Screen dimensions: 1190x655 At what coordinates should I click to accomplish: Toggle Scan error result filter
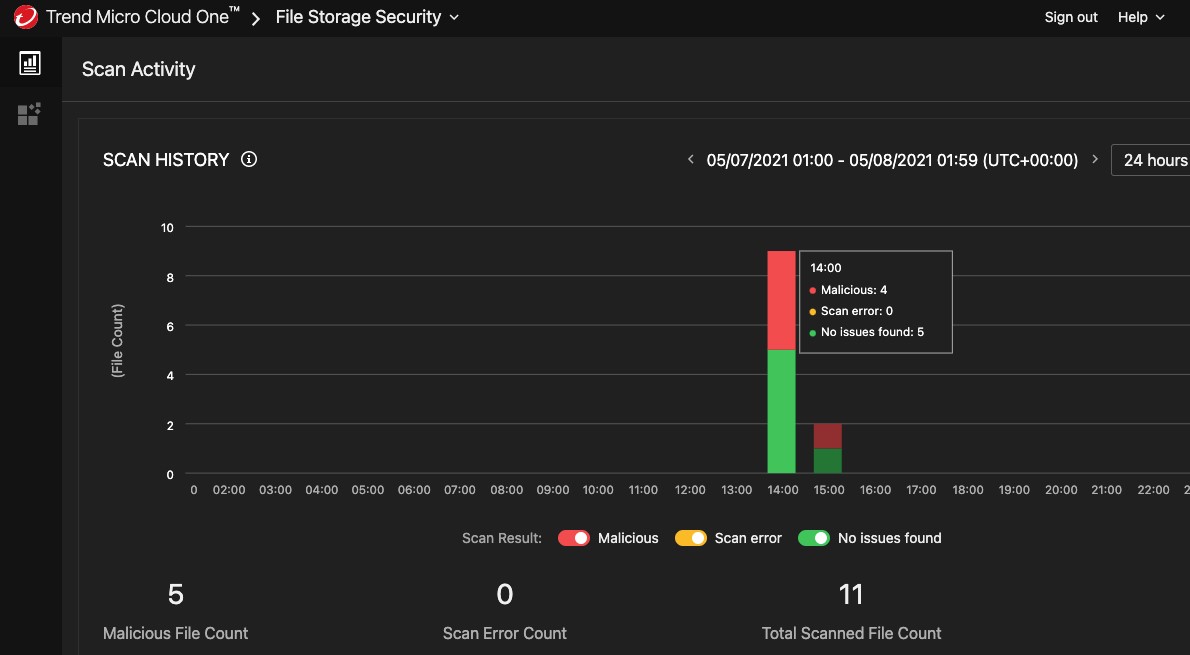tap(691, 538)
